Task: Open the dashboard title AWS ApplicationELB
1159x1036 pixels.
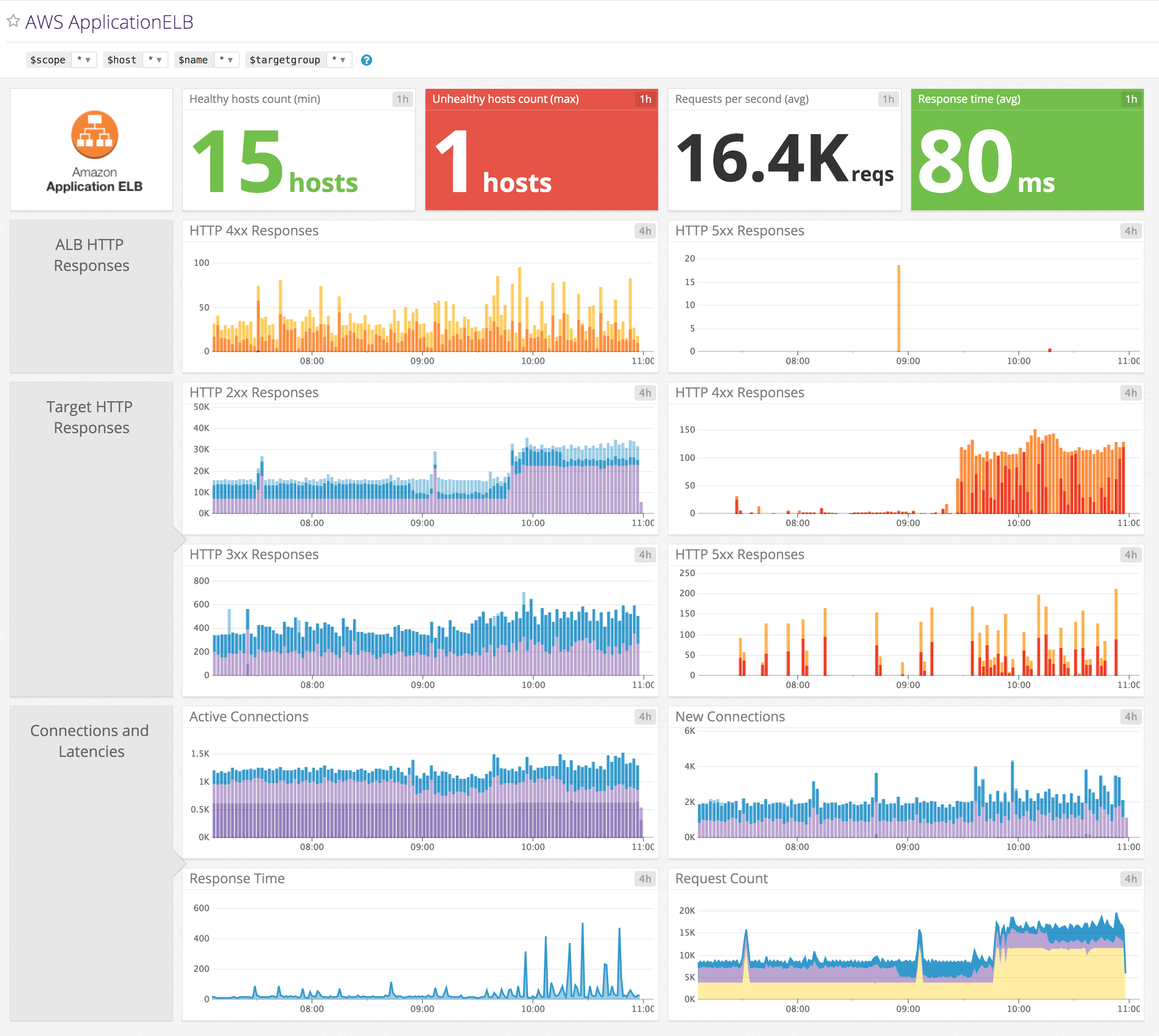Action: pyautogui.click(x=109, y=22)
